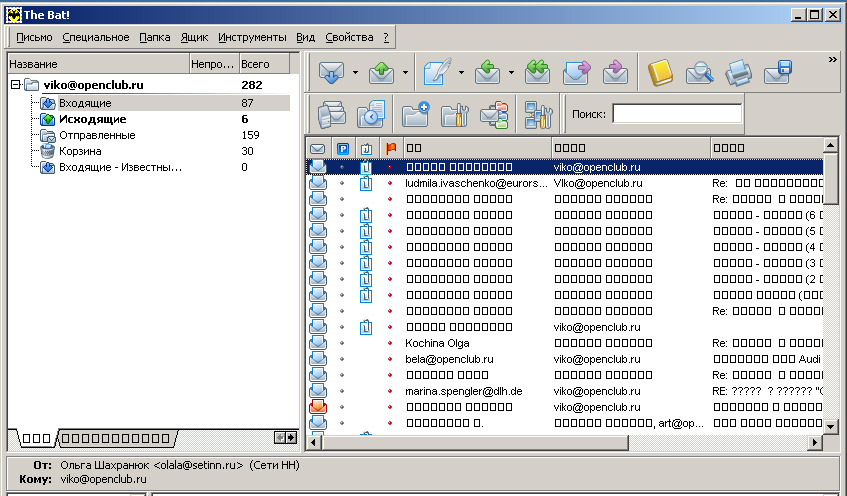
Task: Switch to the second folder pane tab
Action: (x=116, y=438)
